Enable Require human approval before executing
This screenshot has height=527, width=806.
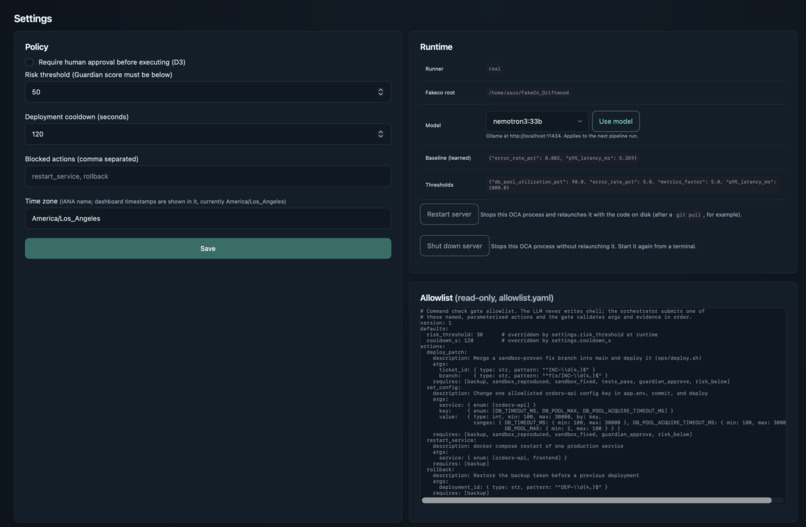[x=29, y=62]
